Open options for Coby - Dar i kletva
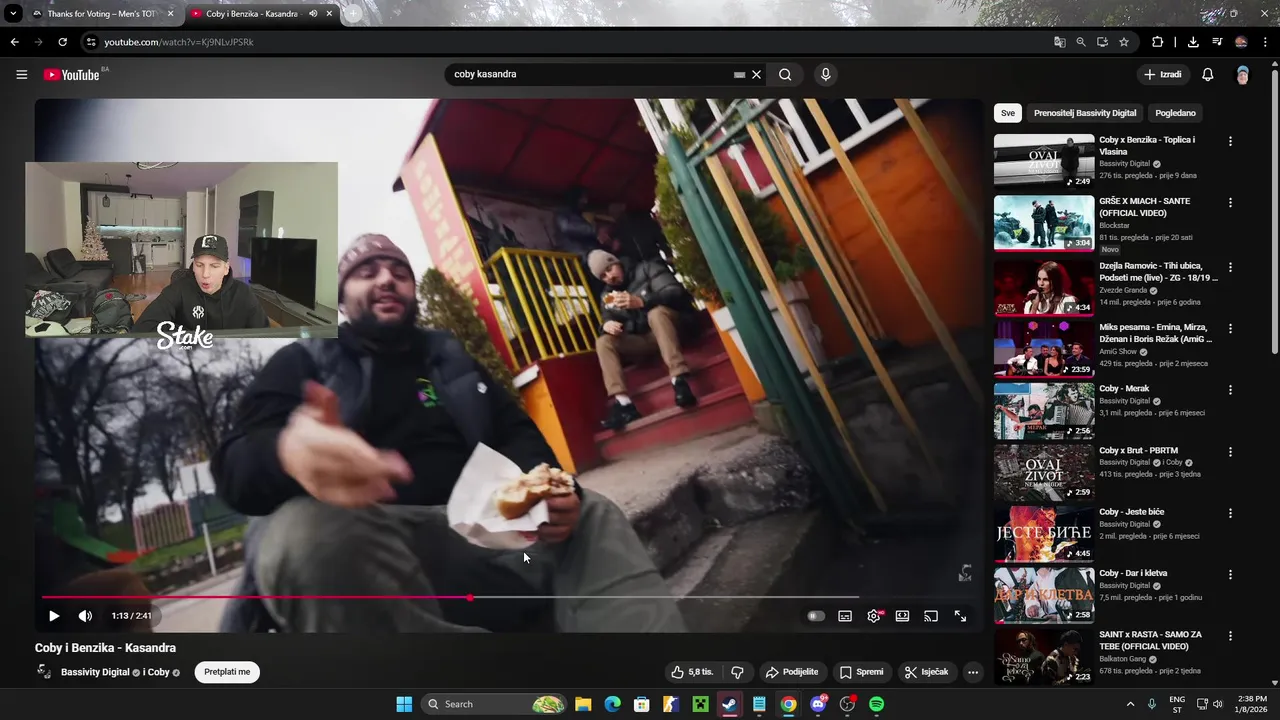Viewport: 1280px width, 720px height. (x=1230, y=575)
